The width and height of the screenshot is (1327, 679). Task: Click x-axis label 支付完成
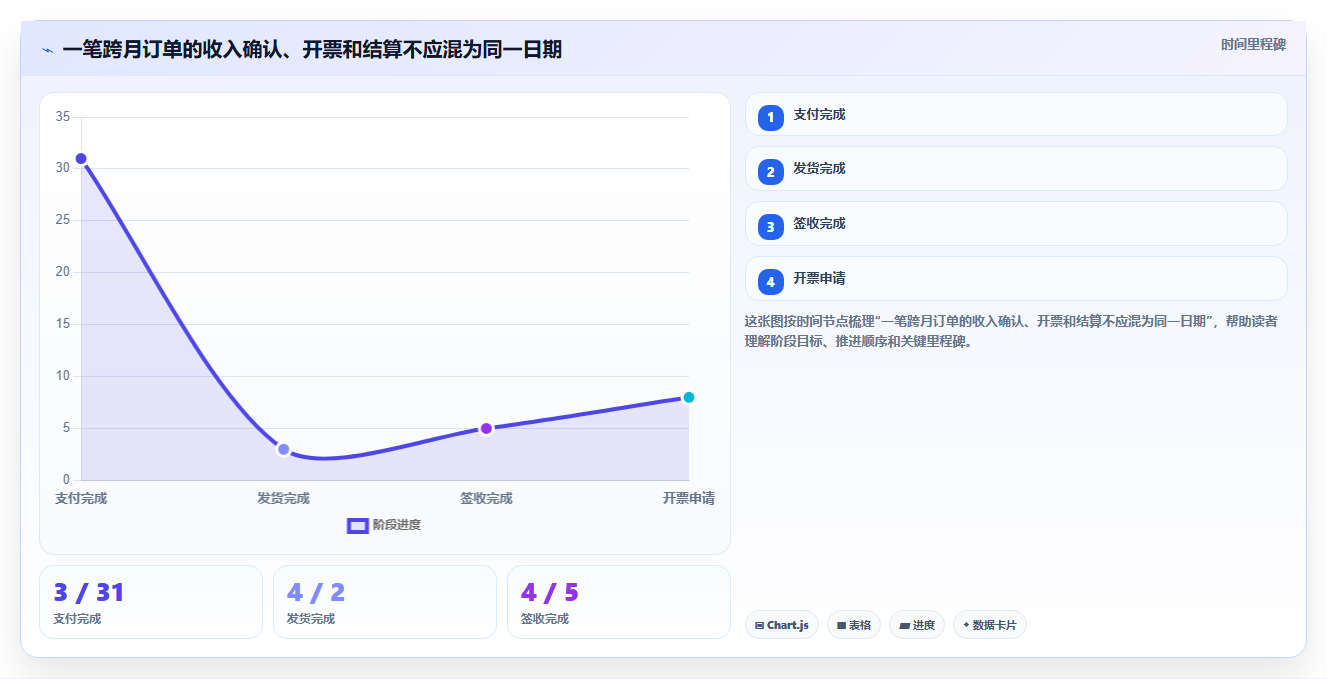[x=81, y=498]
